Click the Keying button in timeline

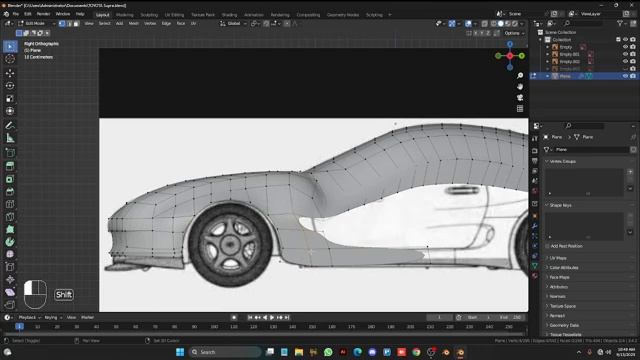(52, 318)
